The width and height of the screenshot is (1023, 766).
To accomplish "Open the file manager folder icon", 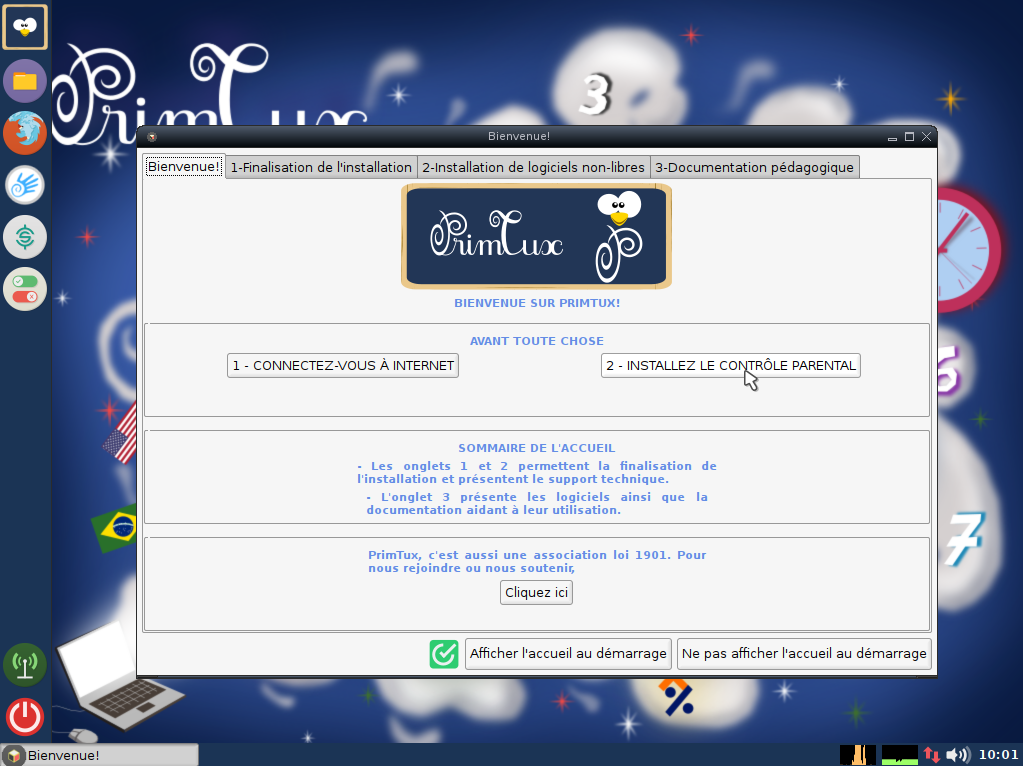I will (x=25, y=81).
